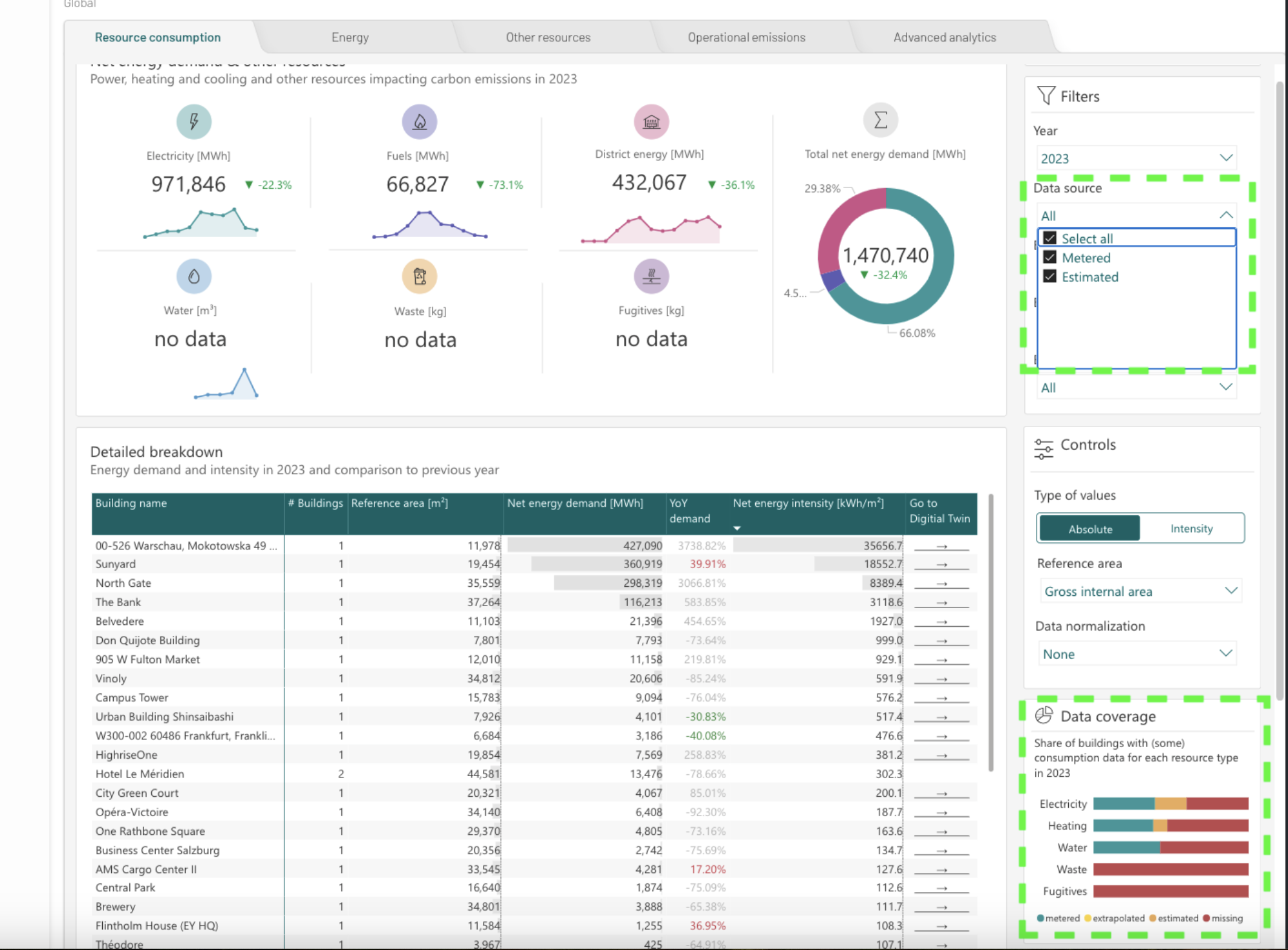Open the Year 2023 dropdown
The width and height of the screenshot is (1288, 950).
[x=1136, y=158]
